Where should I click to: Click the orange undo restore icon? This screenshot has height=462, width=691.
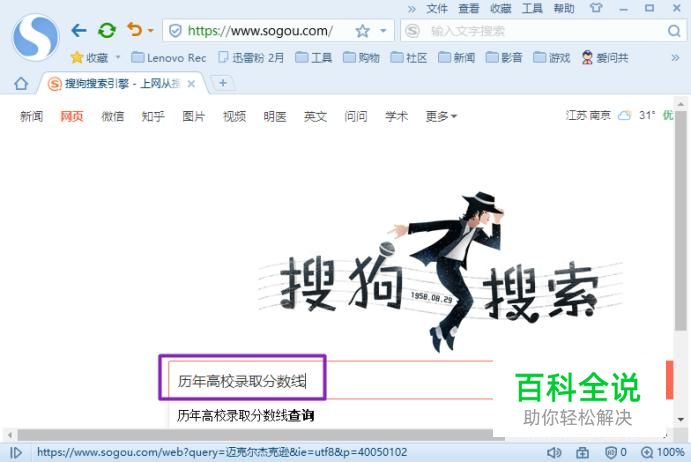134,30
